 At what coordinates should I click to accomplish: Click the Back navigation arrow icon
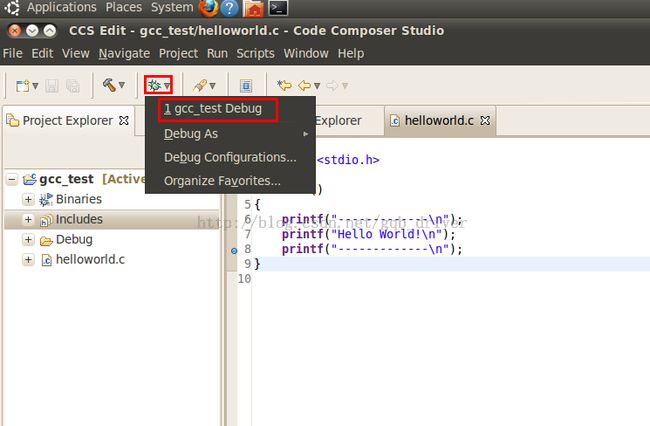305,86
